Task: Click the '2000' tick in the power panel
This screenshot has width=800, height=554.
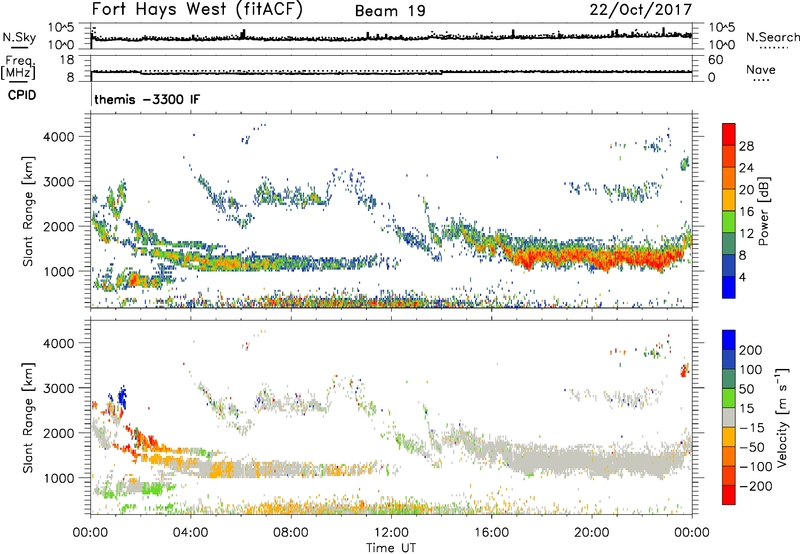Action: (x=59, y=226)
